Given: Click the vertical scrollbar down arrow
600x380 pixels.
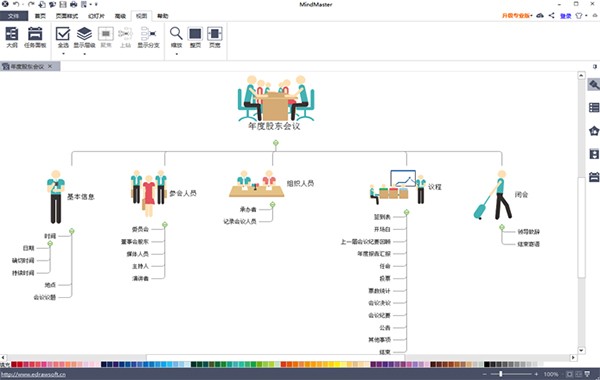Looking at the screenshot, I should [582, 350].
